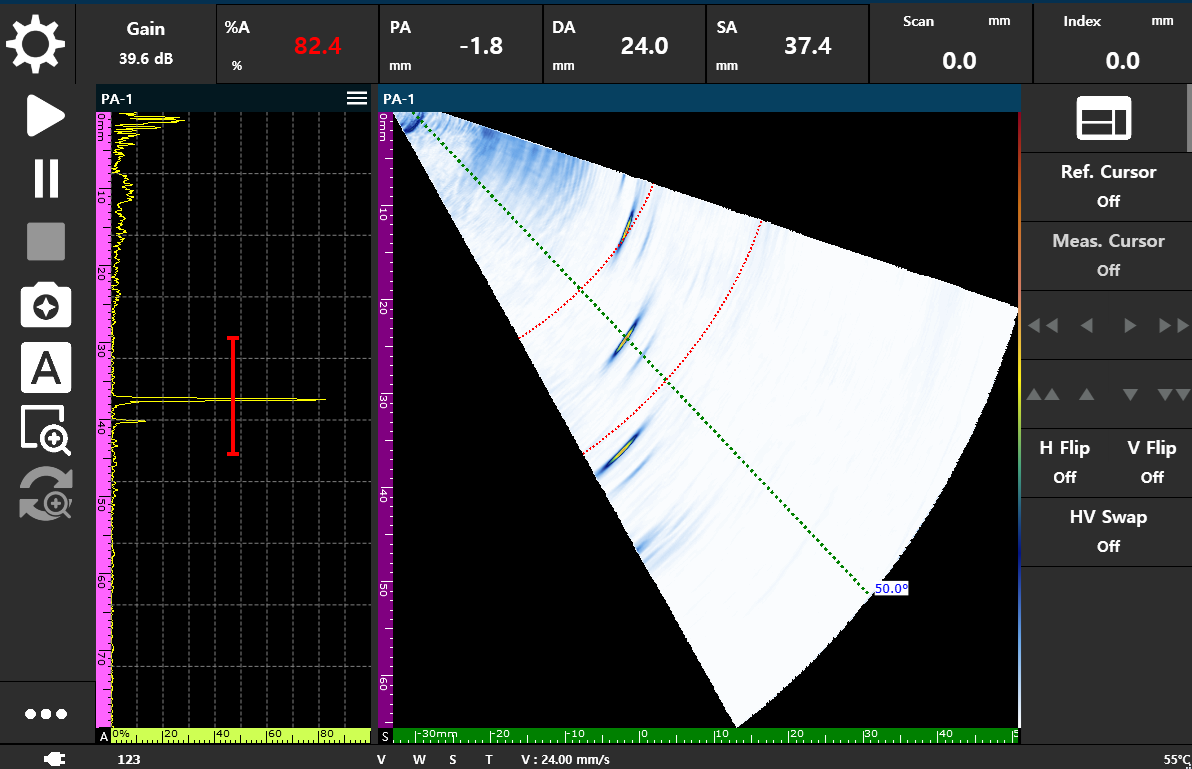Click the fast-left double arrow
The height and width of the screenshot is (769, 1192).
point(1042,326)
